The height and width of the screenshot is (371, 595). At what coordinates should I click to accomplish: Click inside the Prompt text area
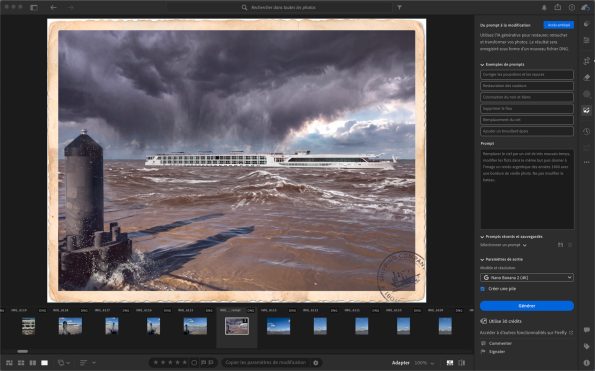coord(527,189)
